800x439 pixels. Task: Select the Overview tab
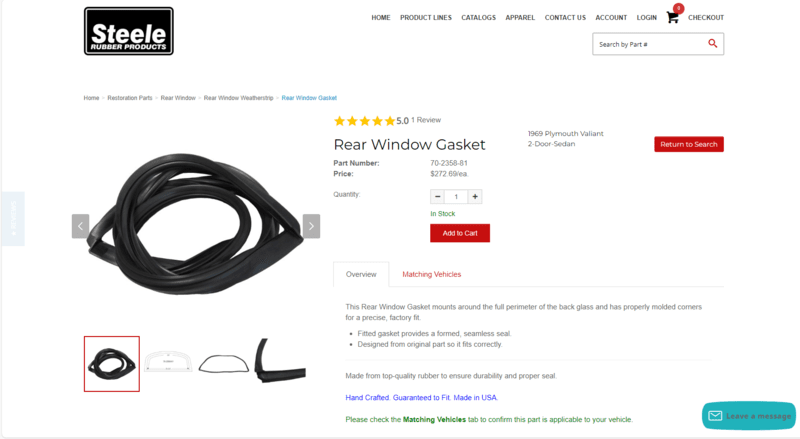pos(361,274)
